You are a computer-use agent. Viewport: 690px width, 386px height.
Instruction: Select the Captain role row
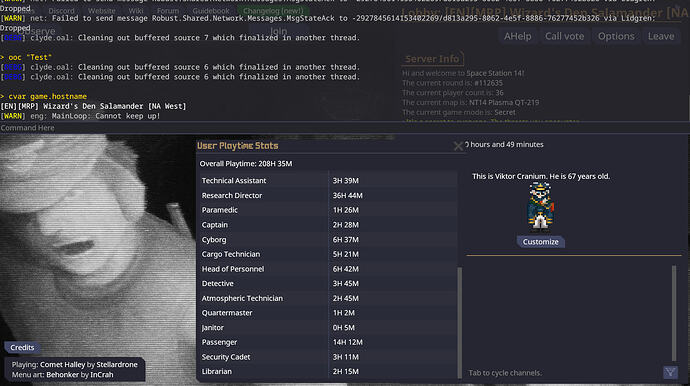[x=328, y=224]
